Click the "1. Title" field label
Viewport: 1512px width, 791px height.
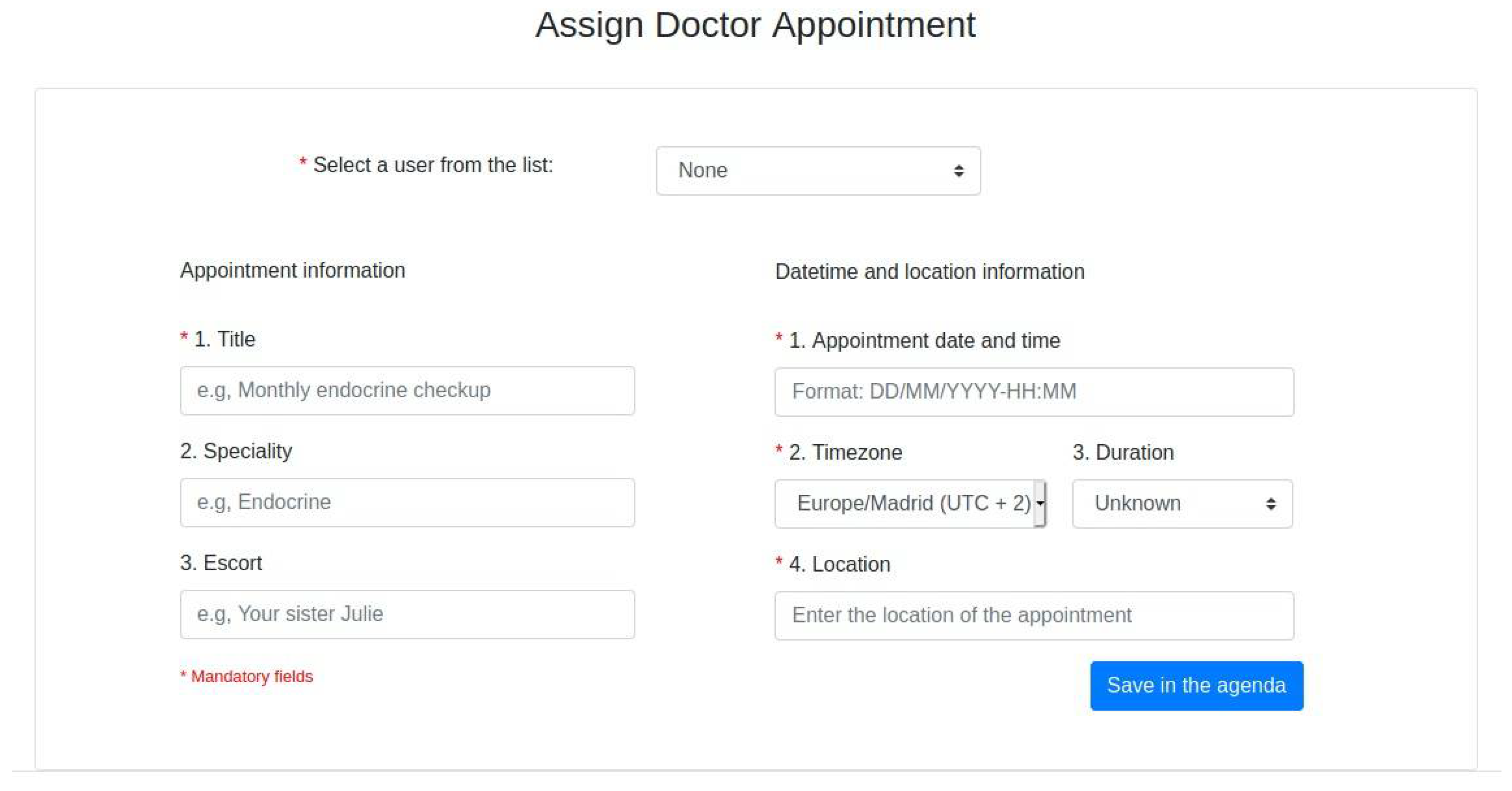[224, 340]
